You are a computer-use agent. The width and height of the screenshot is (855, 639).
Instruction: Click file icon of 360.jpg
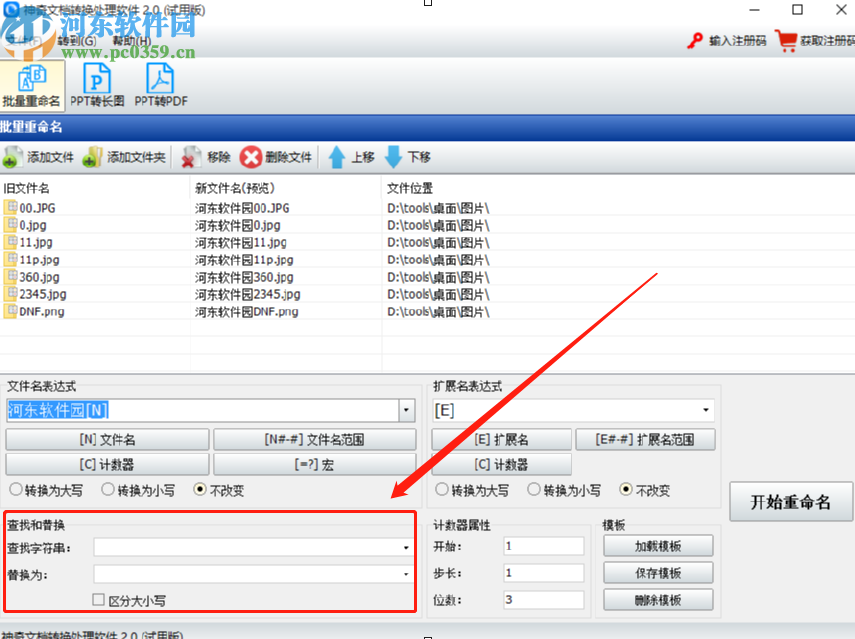10,276
